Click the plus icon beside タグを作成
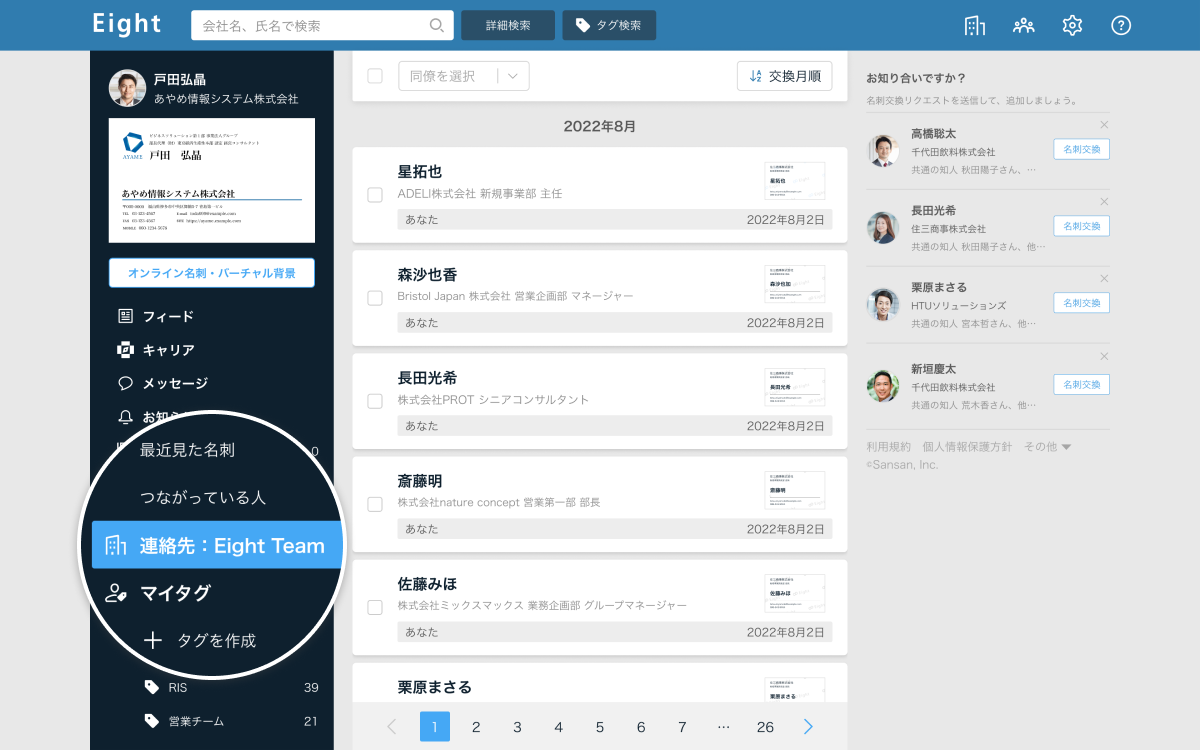Image resolution: width=1200 pixels, height=750 pixels. [152, 640]
